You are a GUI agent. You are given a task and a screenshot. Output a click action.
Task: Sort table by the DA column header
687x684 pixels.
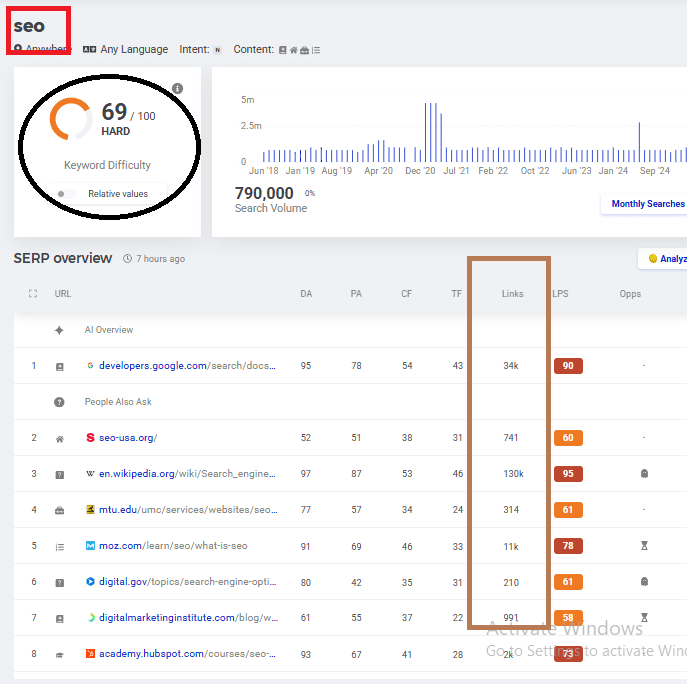coord(306,294)
